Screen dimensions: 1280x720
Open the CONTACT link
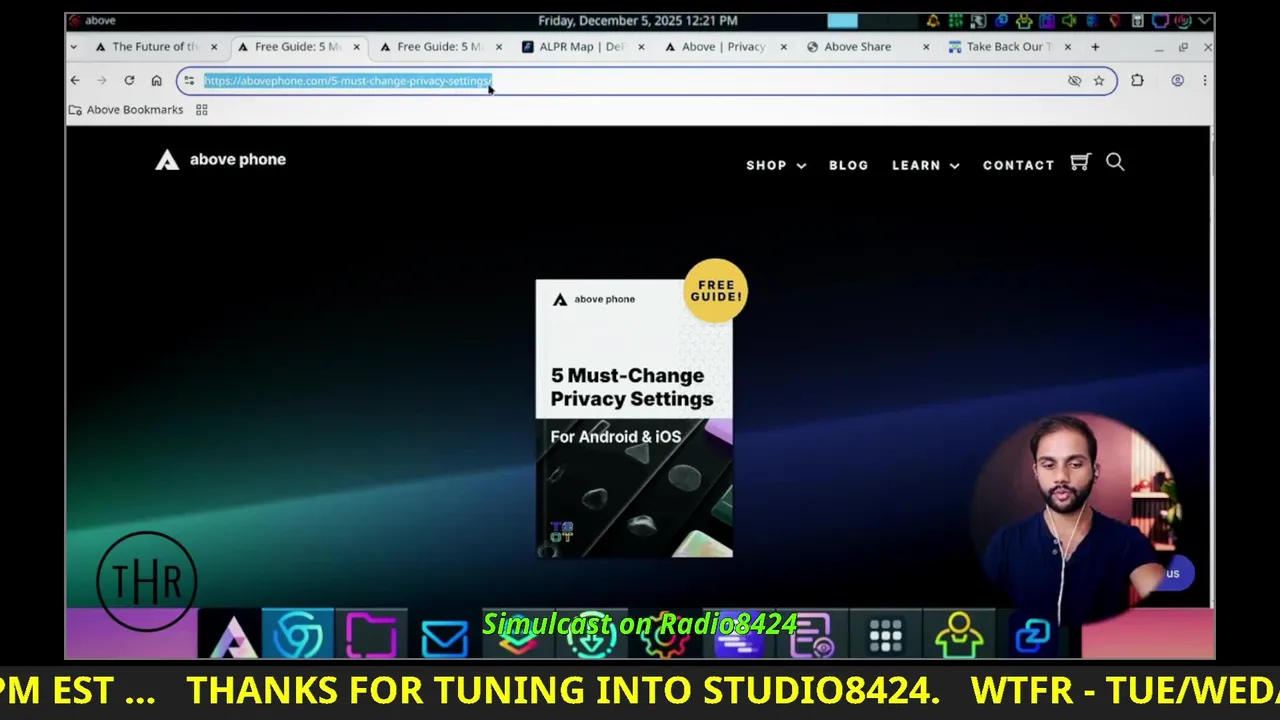click(x=1018, y=165)
